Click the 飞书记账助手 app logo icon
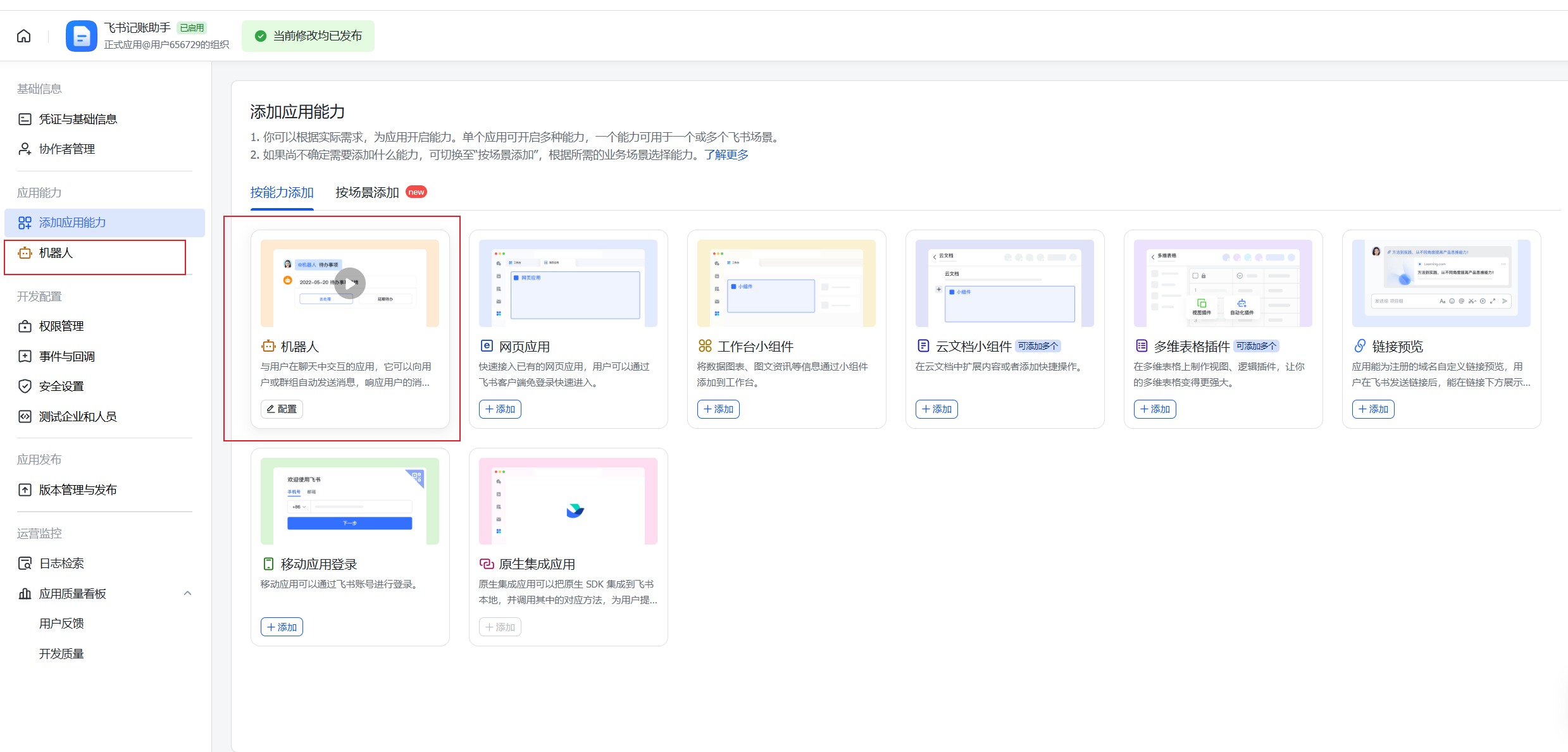 pyautogui.click(x=82, y=36)
